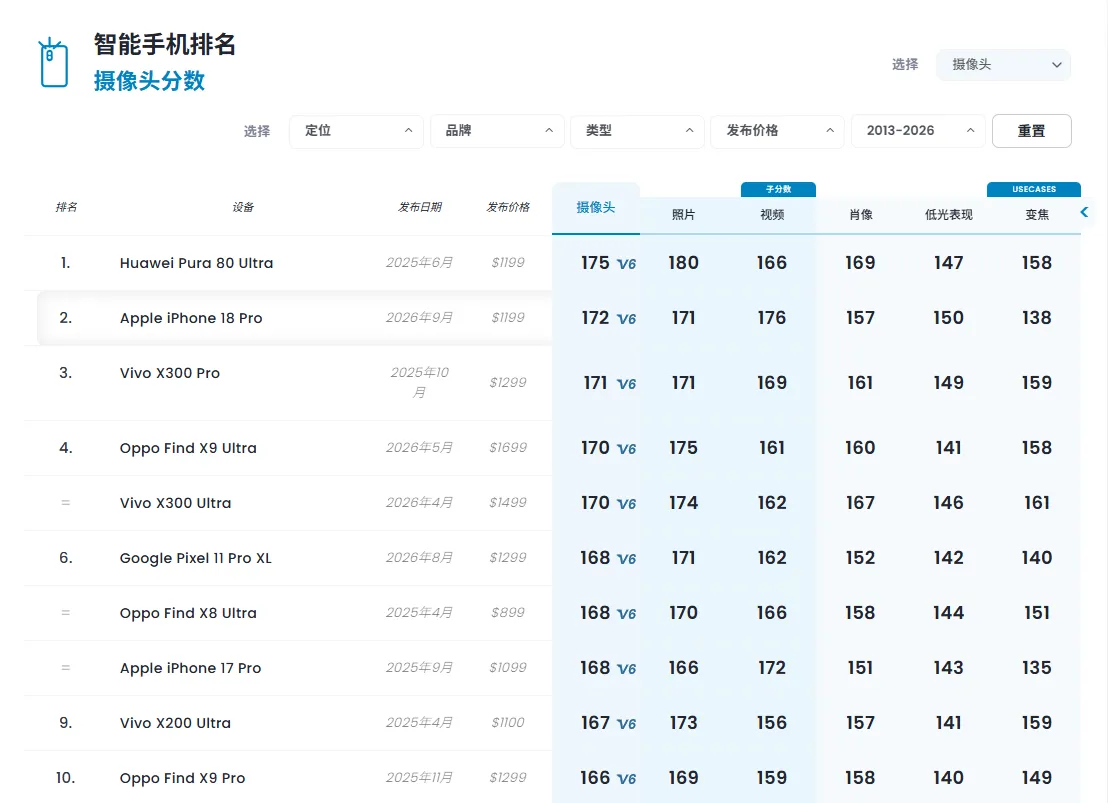Screen dimensions: 1108x803
Task: Click the 175 camera score for Huawei Pura 80 Ultra
Action: (595, 263)
